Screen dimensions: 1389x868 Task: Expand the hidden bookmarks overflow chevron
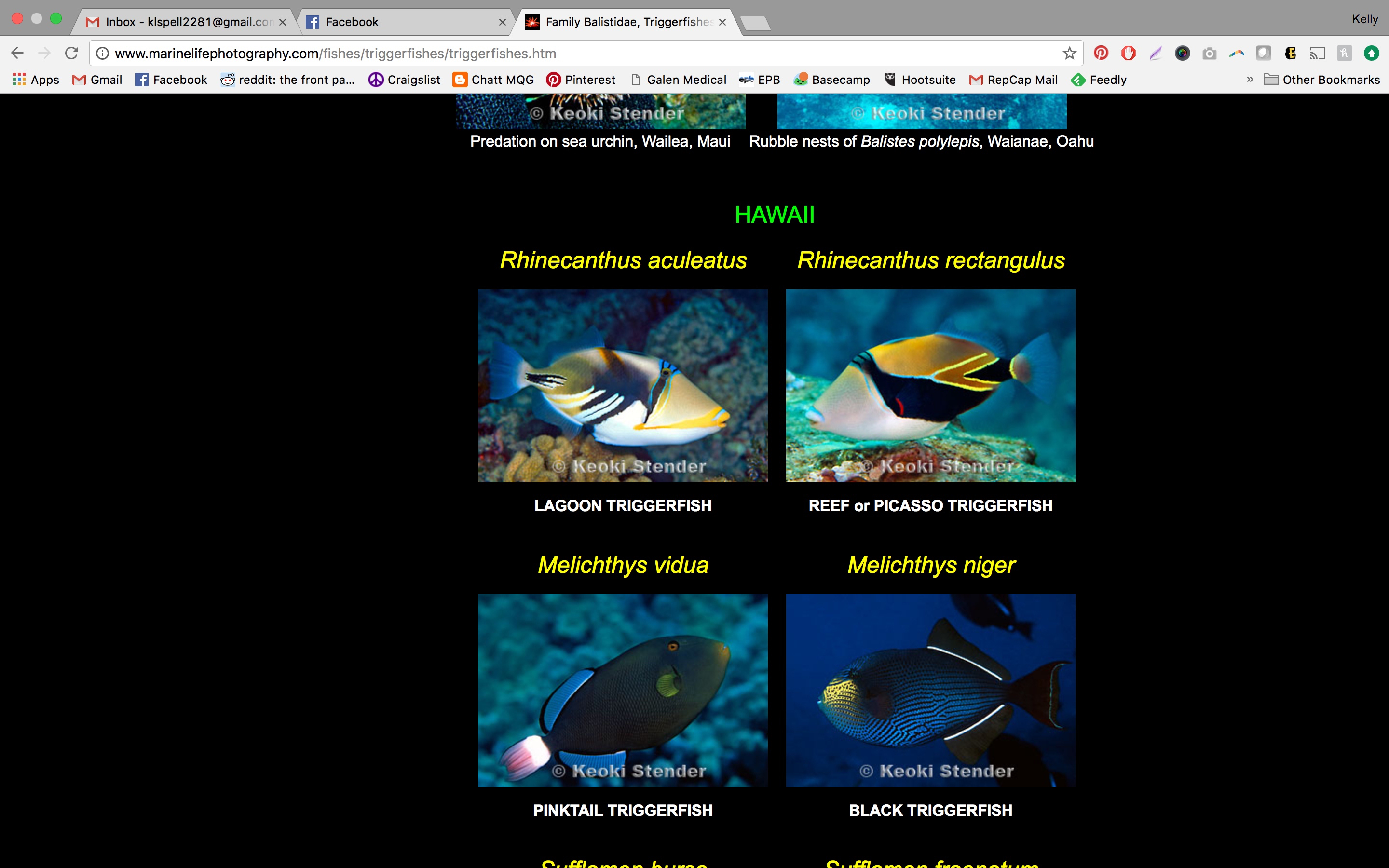click(1250, 80)
